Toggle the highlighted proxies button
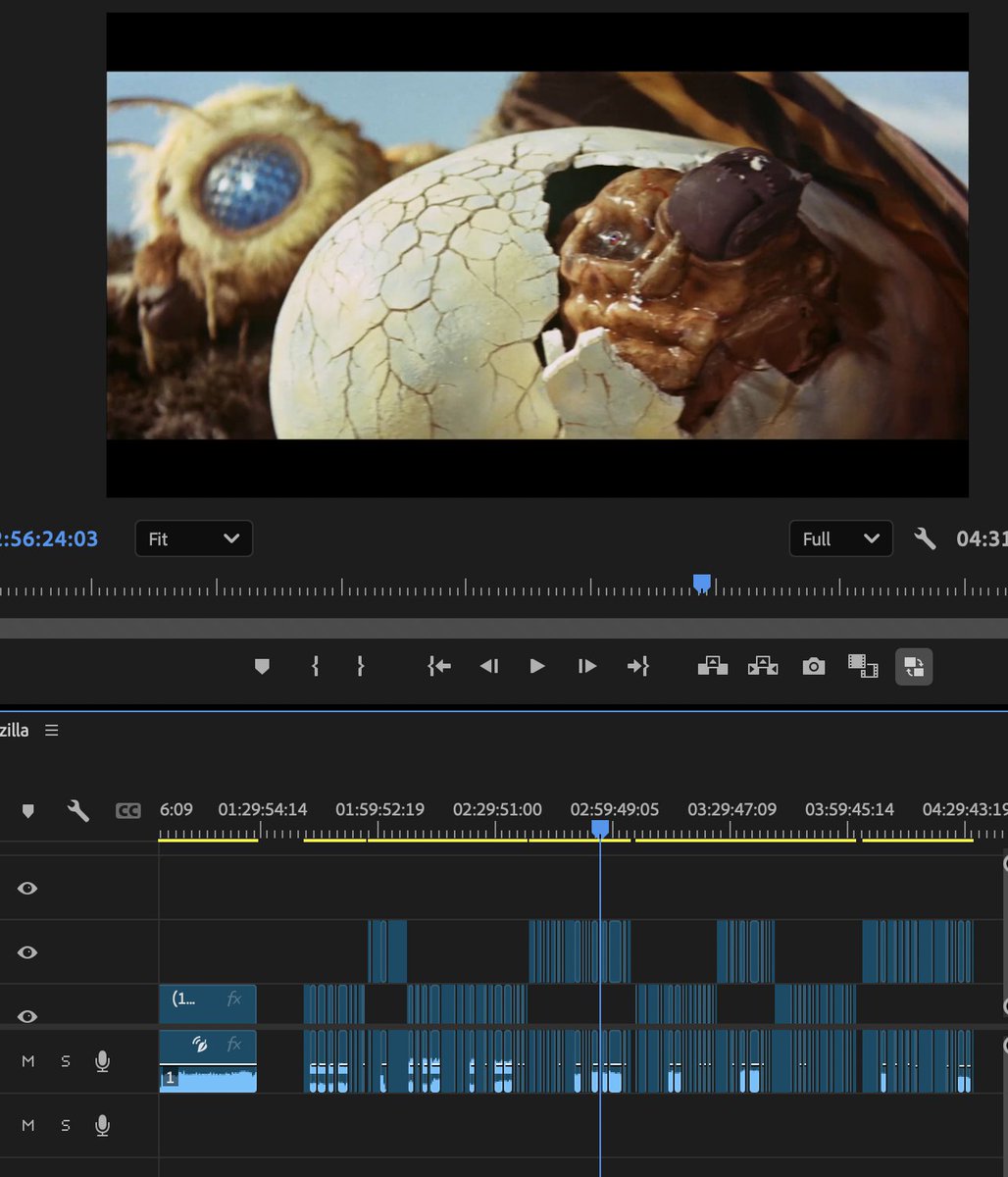1008x1177 pixels. point(914,666)
